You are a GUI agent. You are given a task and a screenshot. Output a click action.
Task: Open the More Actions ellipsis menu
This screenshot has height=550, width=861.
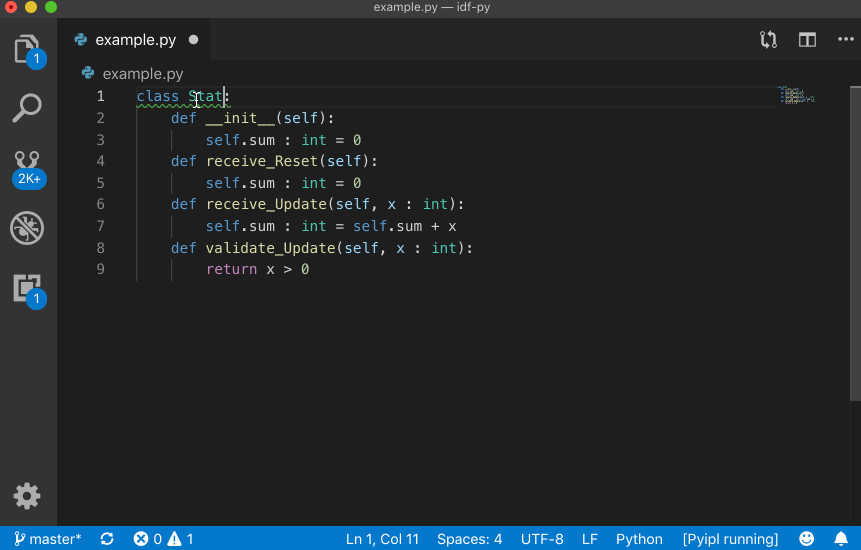point(846,40)
